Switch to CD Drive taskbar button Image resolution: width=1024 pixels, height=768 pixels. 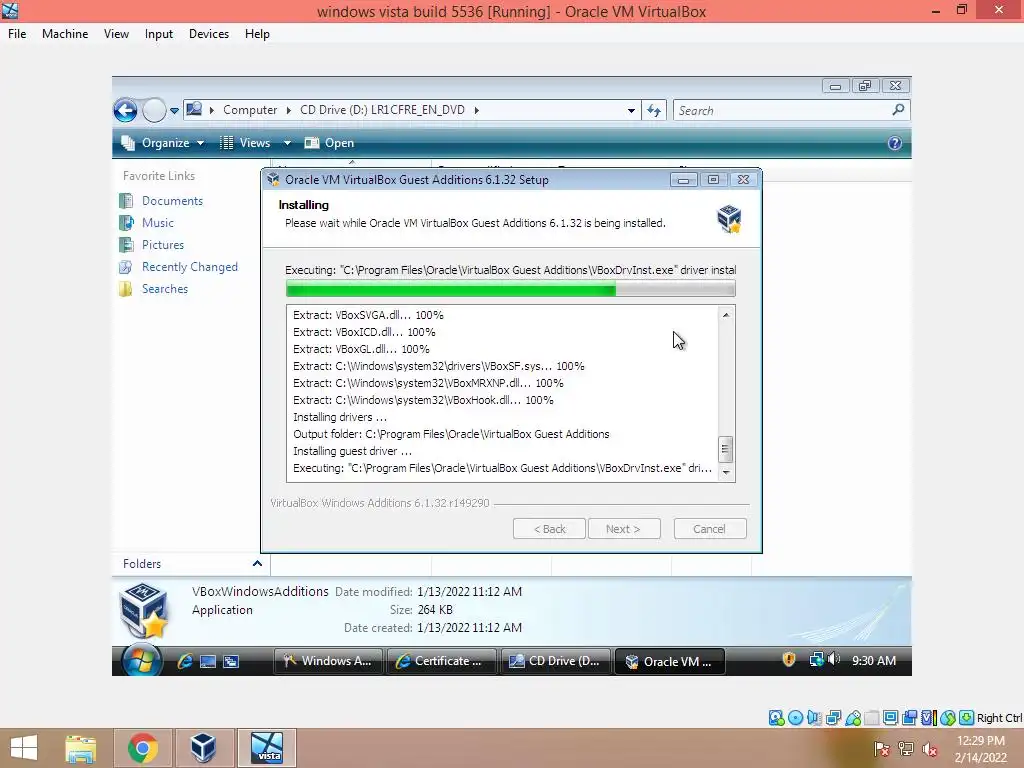[556, 661]
